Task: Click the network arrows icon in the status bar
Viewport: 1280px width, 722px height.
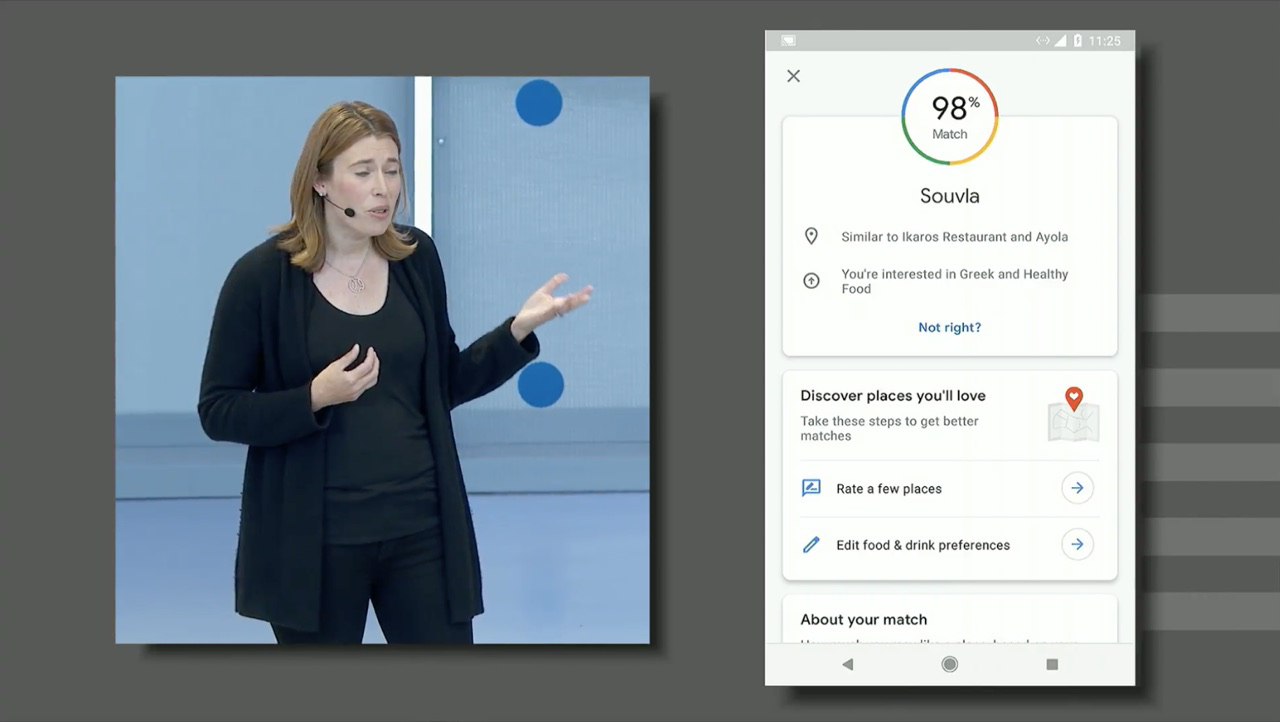Action: (1043, 41)
